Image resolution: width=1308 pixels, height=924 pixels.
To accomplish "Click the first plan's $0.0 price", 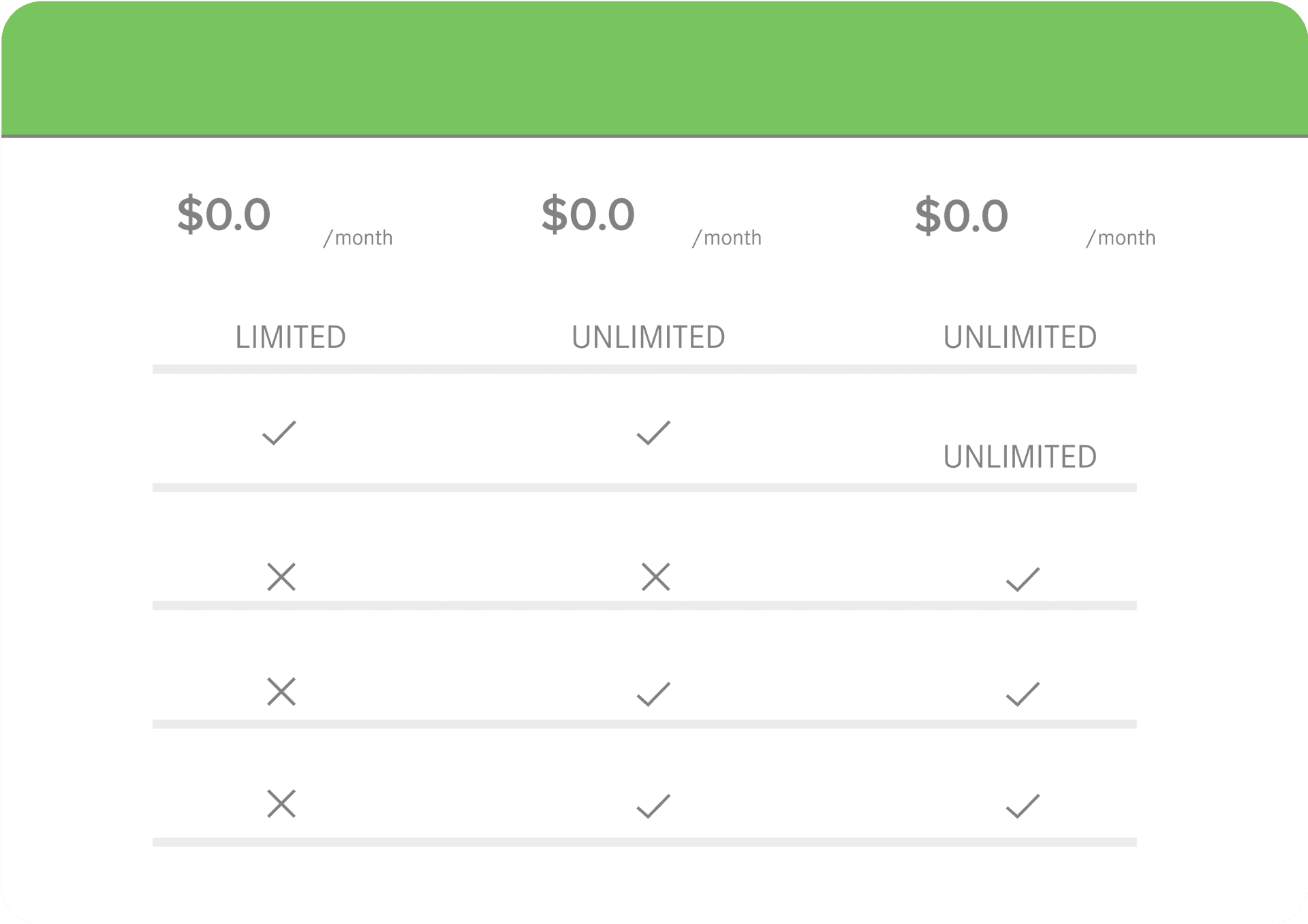I will click(224, 215).
